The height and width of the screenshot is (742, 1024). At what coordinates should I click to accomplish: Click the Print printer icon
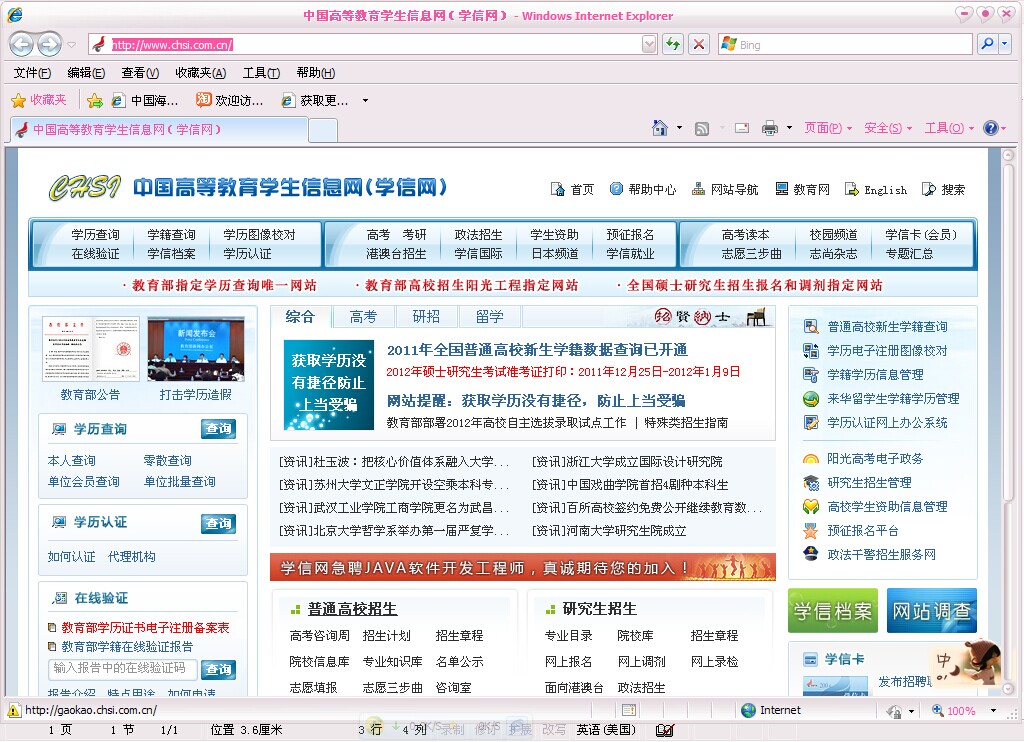point(770,128)
